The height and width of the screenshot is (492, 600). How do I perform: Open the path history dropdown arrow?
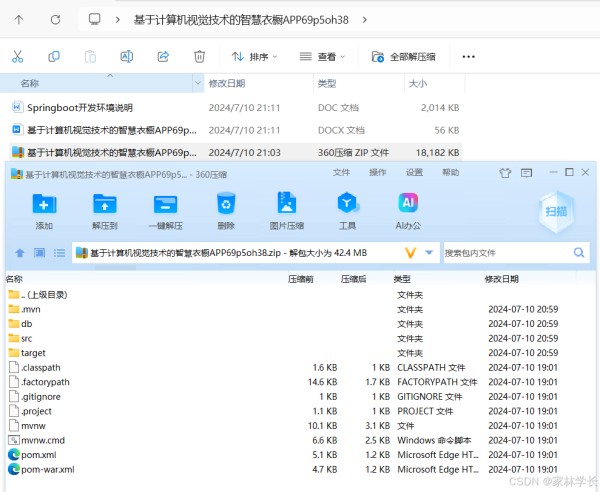click(x=429, y=253)
